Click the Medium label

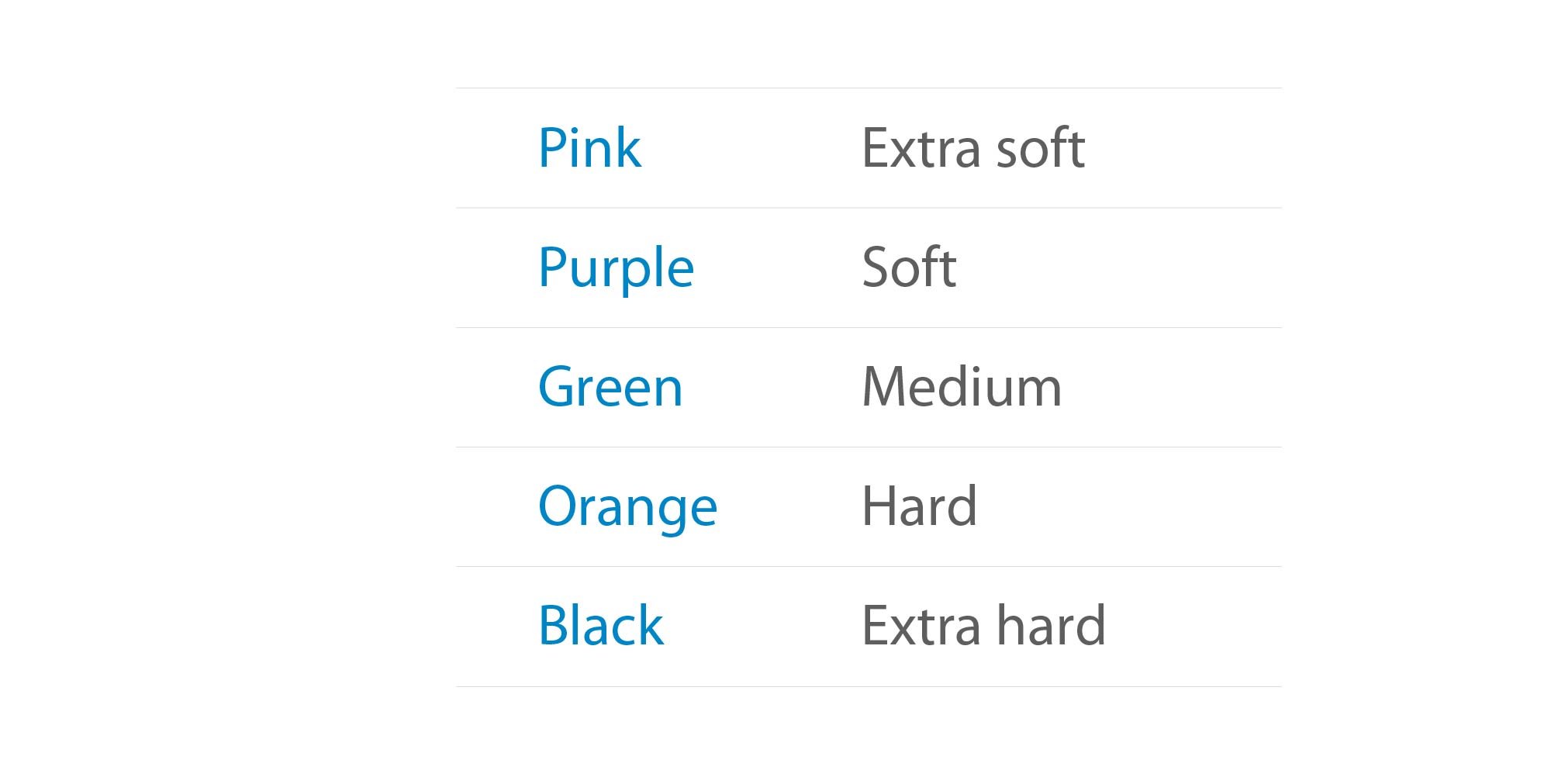point(962,386)
